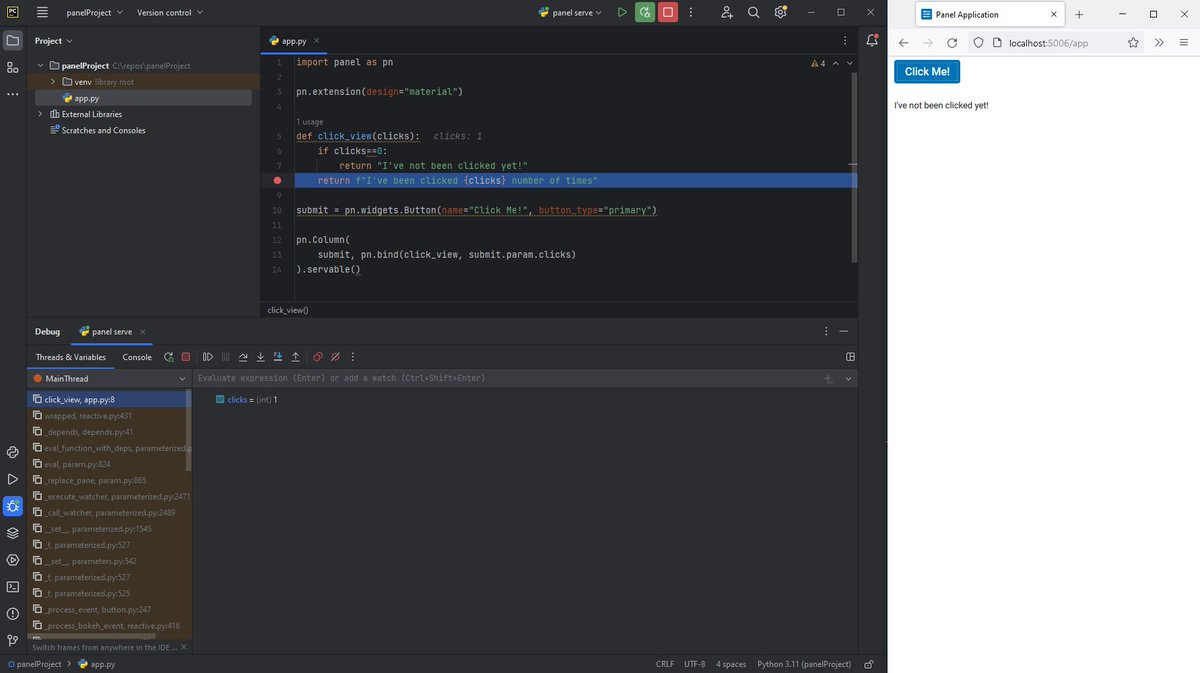
Task: Switch to the Threads & Variables tab
Action: click(71, 357)
